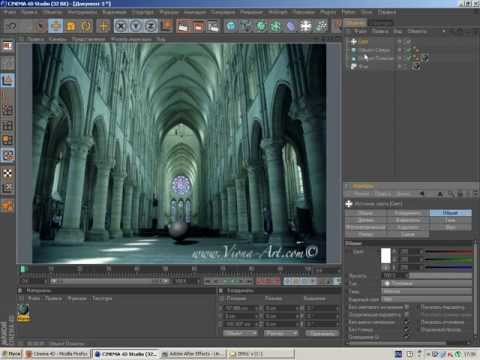This screenshot has width=480, height=360.
Task: Click the X position field in Coordinates panel
Action: point(242,308)
